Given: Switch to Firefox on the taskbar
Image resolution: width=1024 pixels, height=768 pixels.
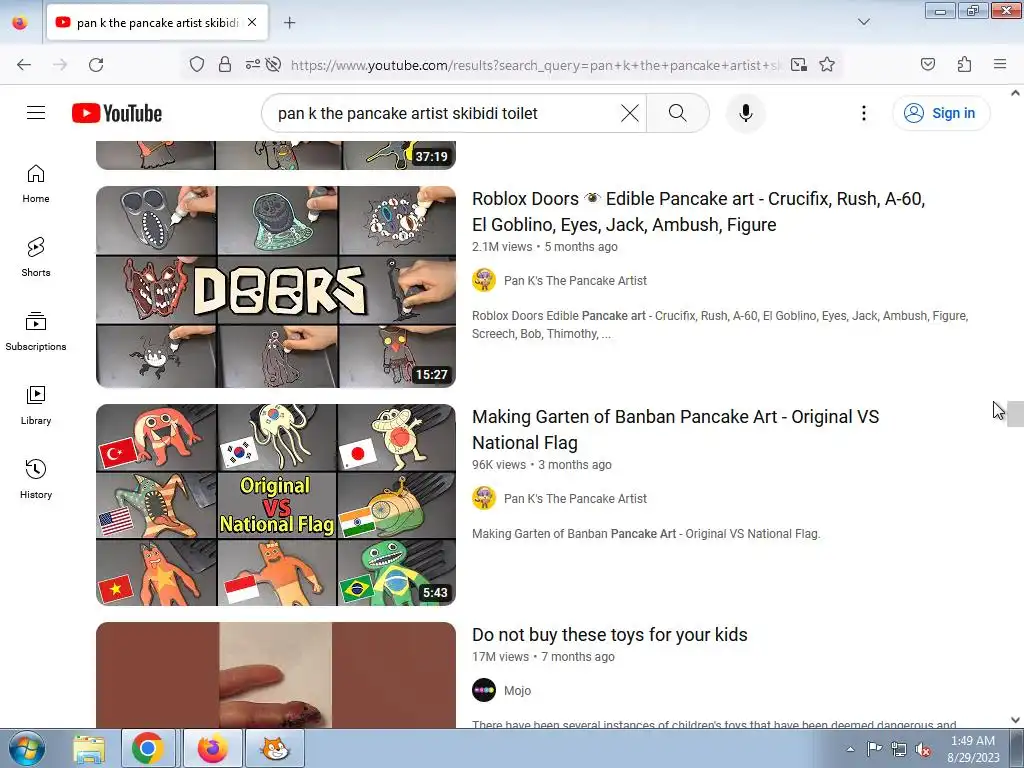Looking at the screenshot, I should [x=212, y=749].
